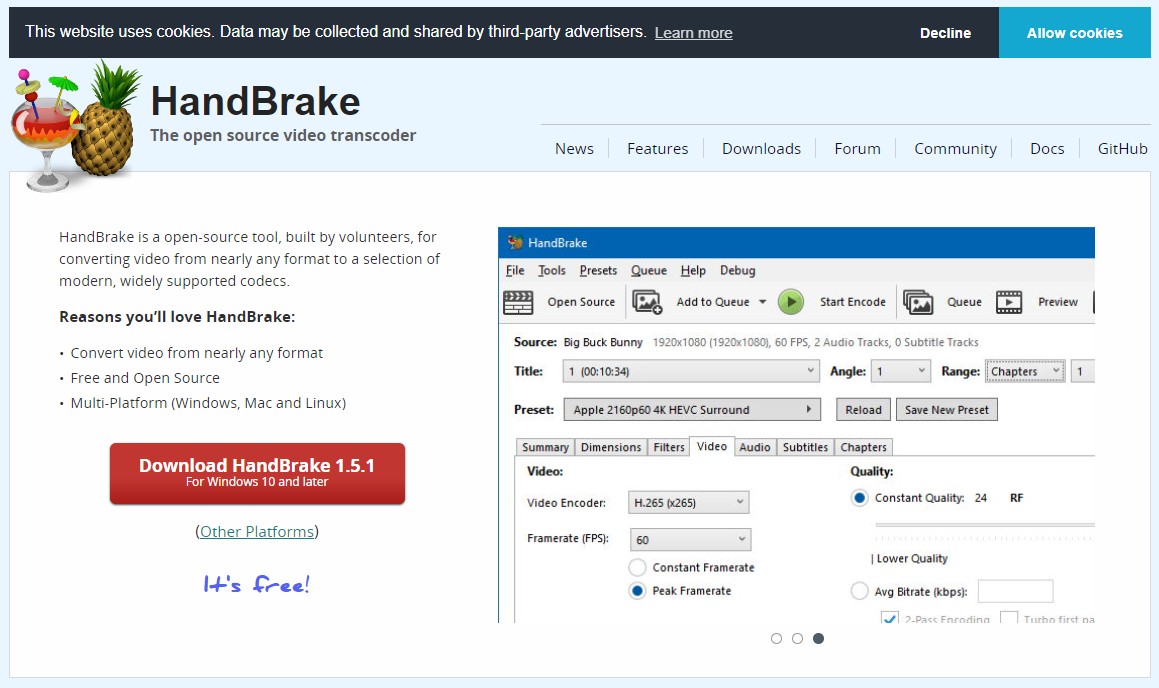Viewport: 1159px width, 688px height.
Task: Click the Save New Preset button
Action: pos(947,409)
